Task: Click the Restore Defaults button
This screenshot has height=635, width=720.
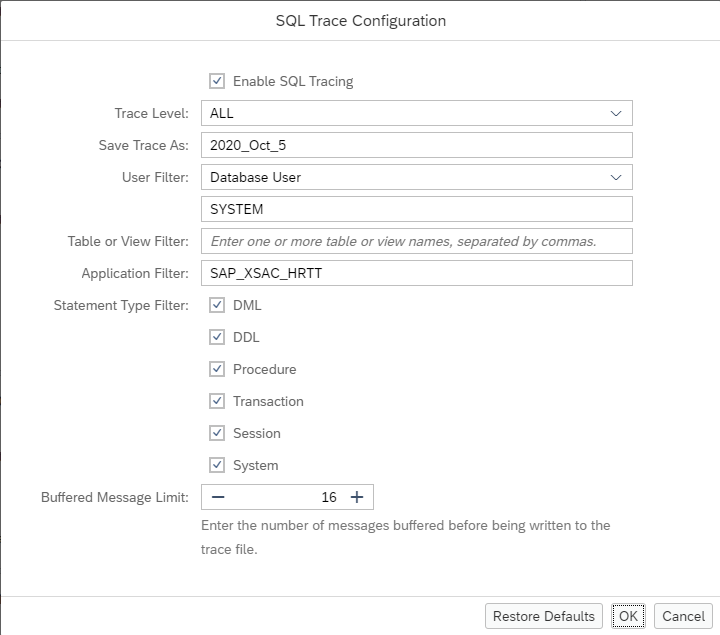Action: click(x=544, y=616)
